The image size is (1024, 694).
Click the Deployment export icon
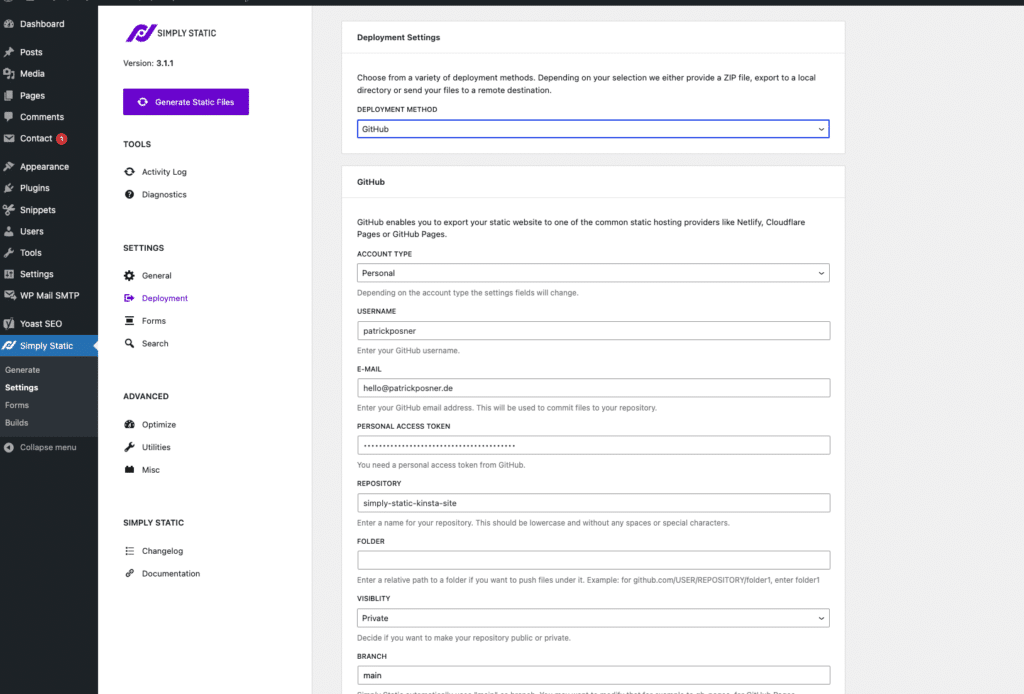129,298
